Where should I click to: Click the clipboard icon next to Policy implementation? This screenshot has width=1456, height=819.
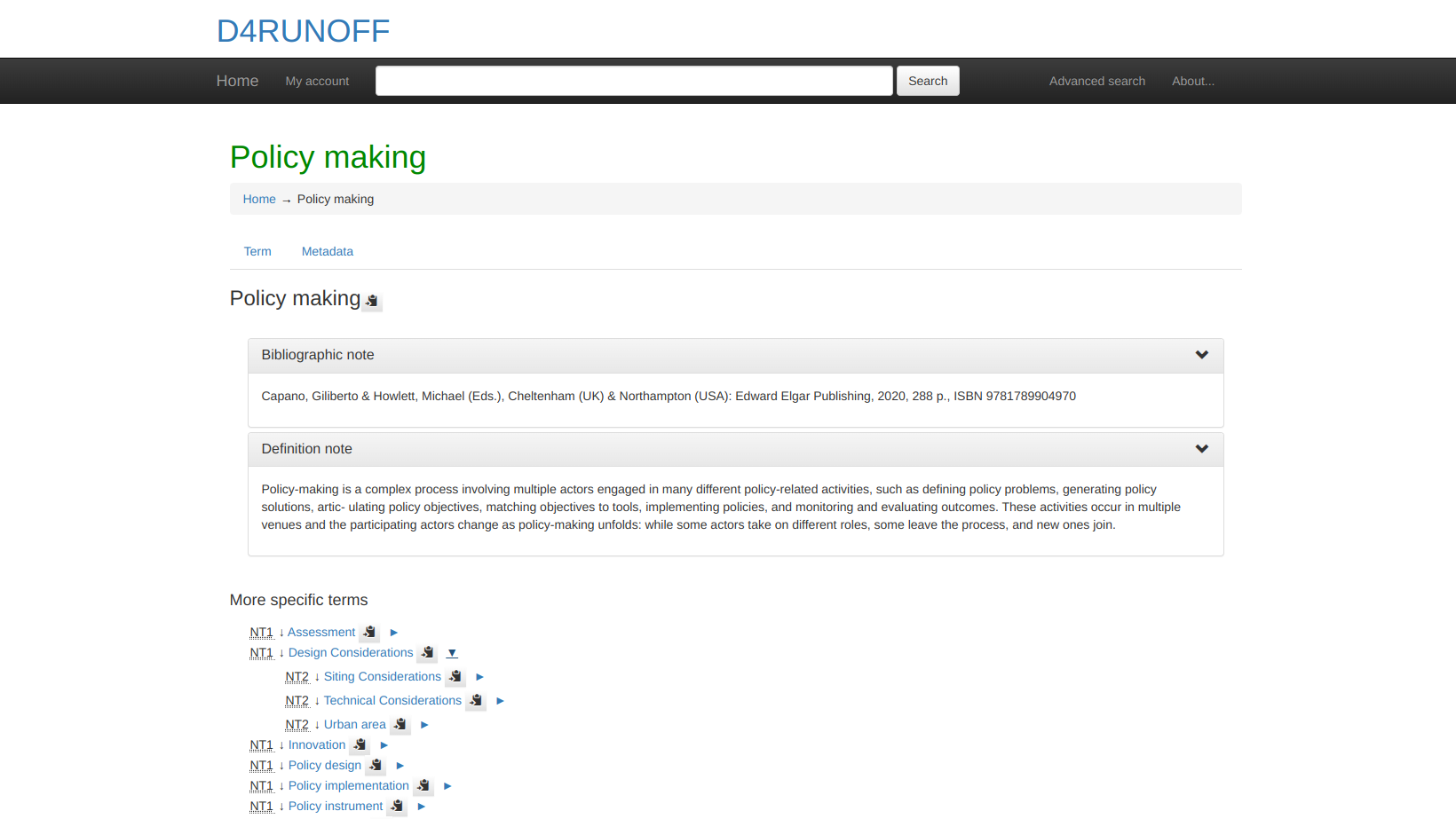coord(423,786)
